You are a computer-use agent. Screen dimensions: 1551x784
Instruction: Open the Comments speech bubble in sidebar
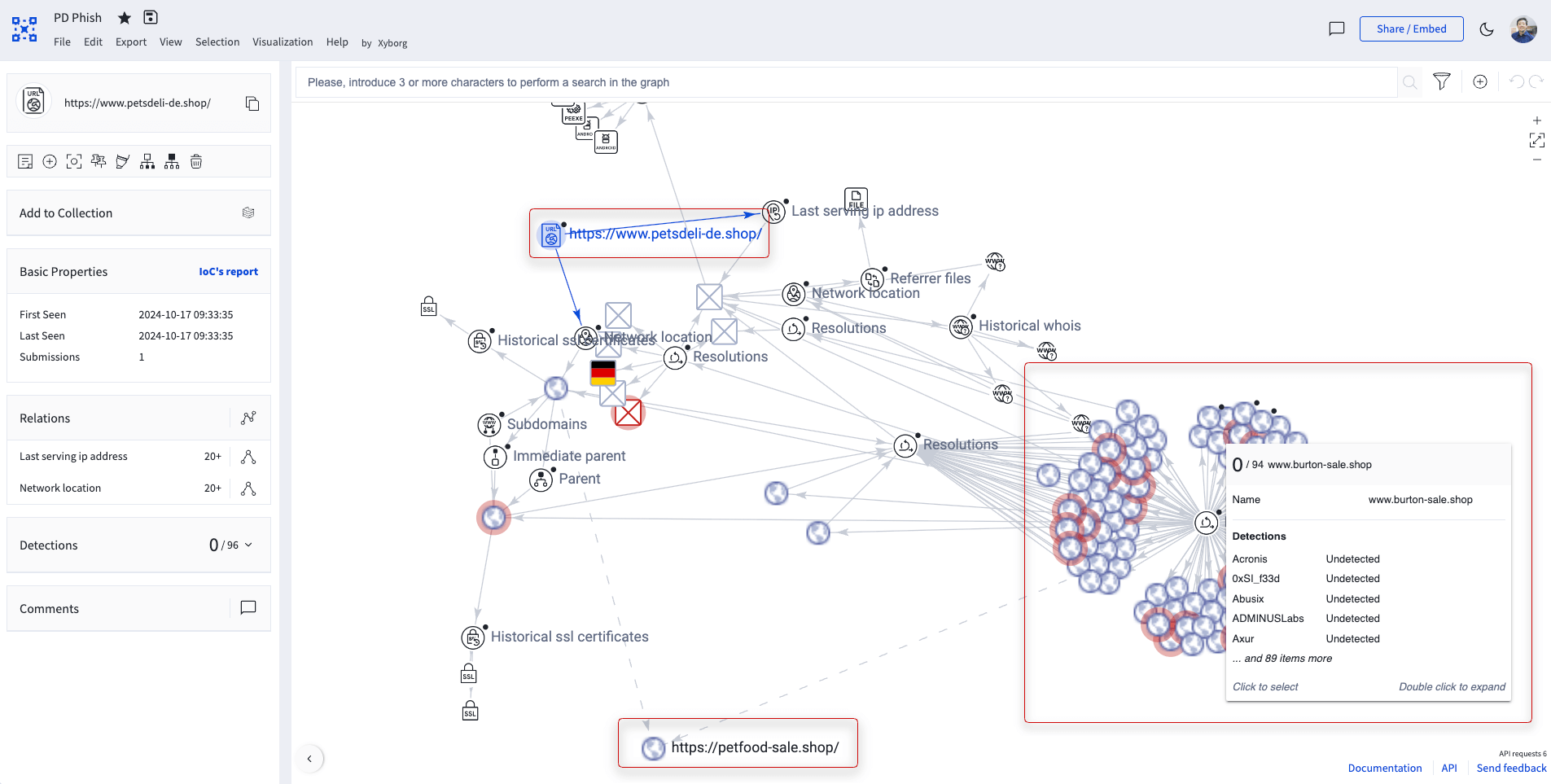(x=248, y=608)
